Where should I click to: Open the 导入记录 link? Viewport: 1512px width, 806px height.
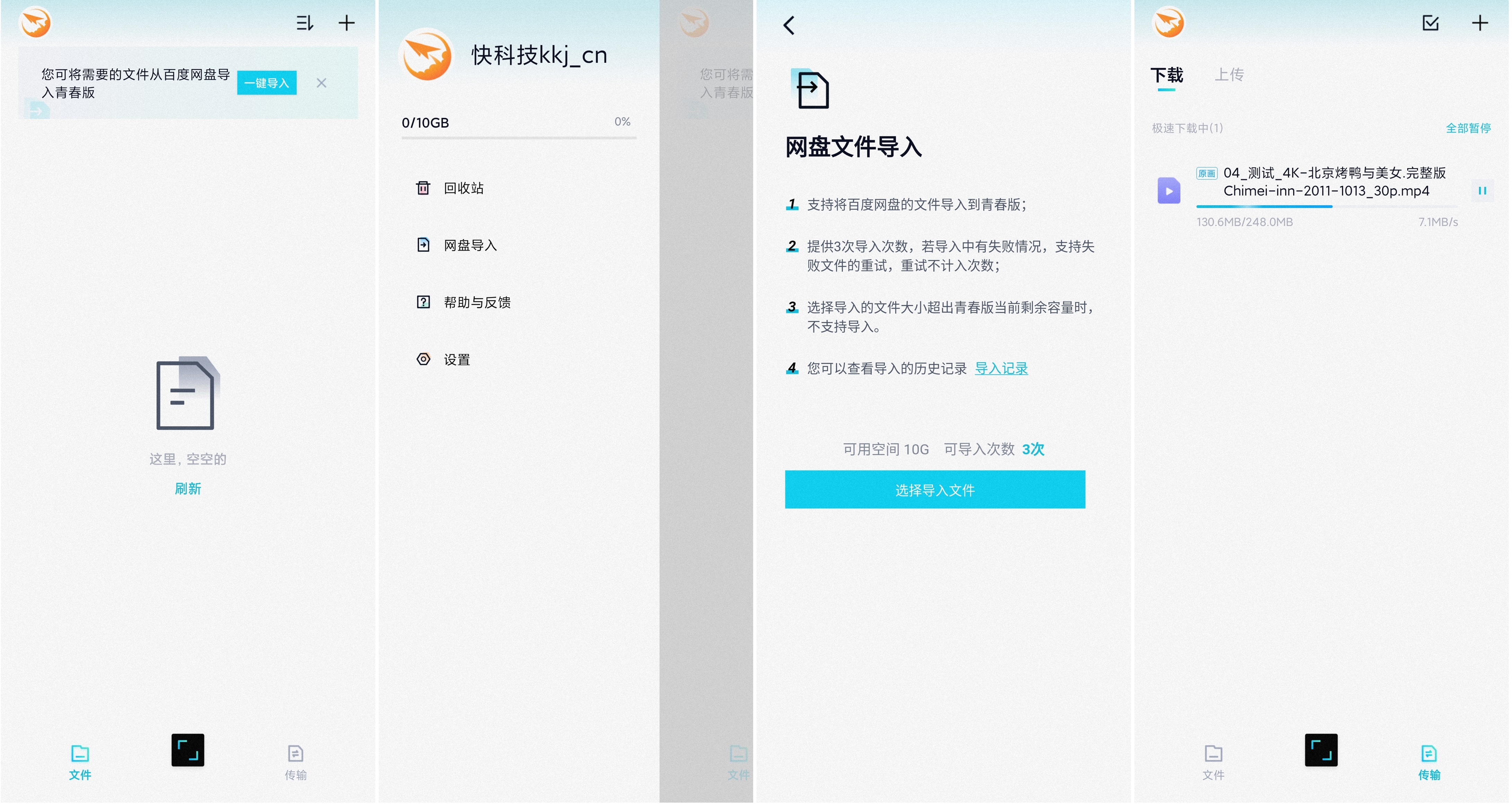[x=1001, y=368]
